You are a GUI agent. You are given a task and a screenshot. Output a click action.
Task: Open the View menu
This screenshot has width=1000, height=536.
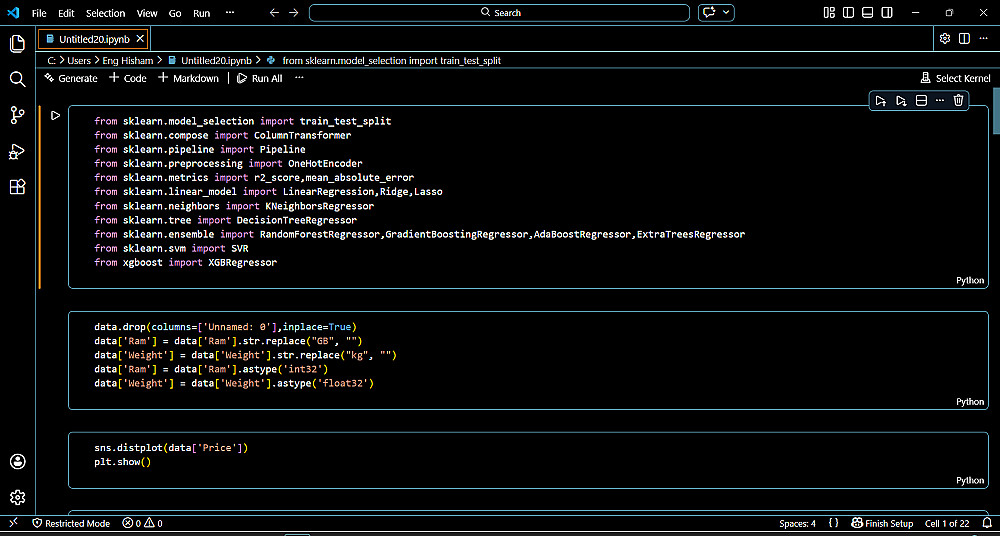[147, 13]
